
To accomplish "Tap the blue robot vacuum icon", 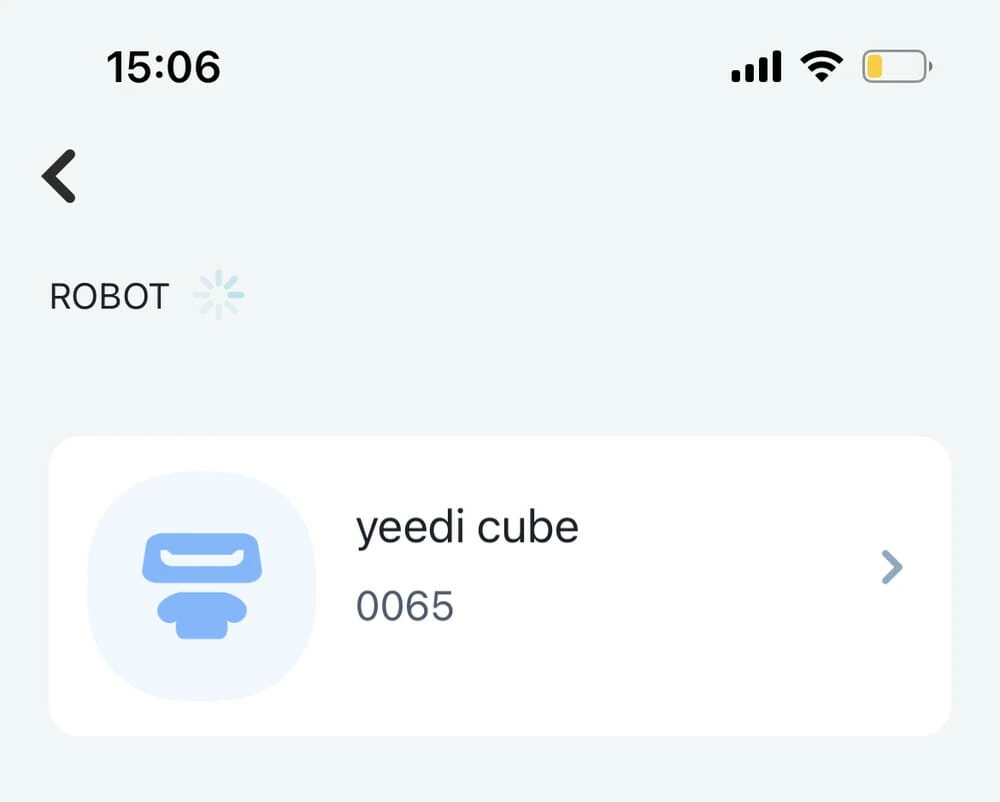I will (201, 585).
